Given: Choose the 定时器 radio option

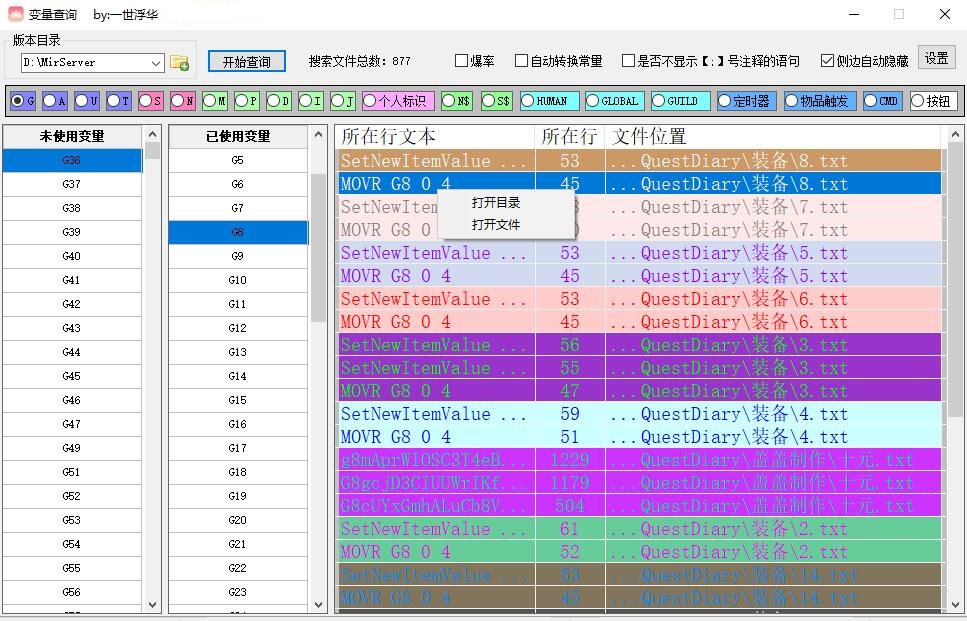Looking at the screenshot, I should [747, 101].
